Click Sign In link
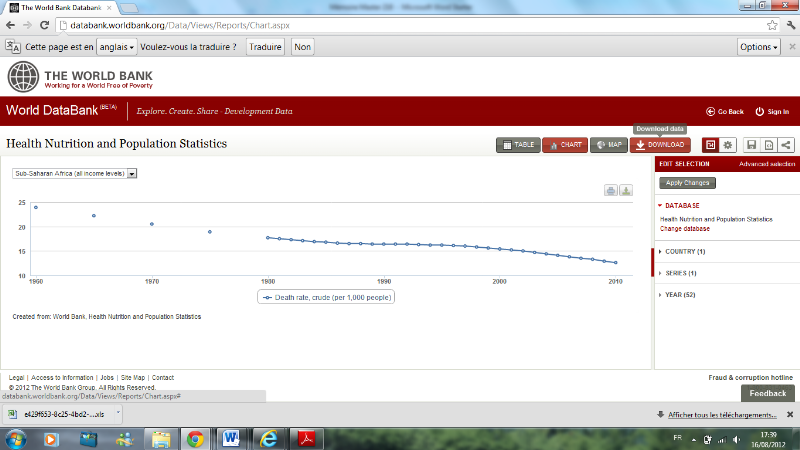 772,111
